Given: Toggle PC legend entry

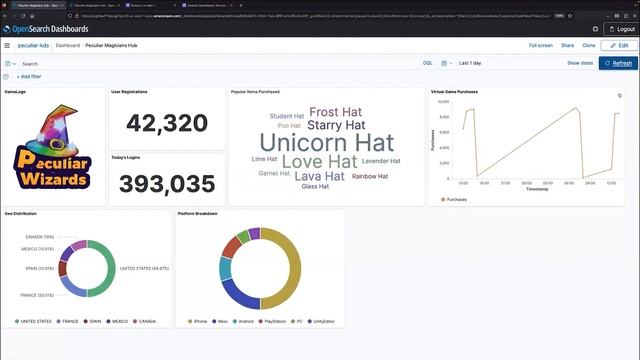Looking at the screenshot, I should 297,322.
